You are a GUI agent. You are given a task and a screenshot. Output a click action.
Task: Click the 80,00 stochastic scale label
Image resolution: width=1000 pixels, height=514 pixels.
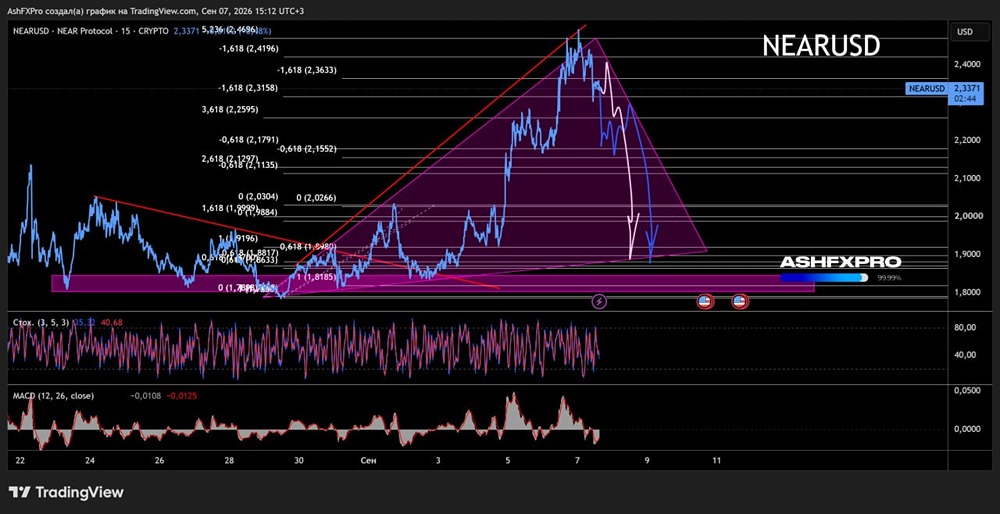pyautogui.click(x=966, y=328)
